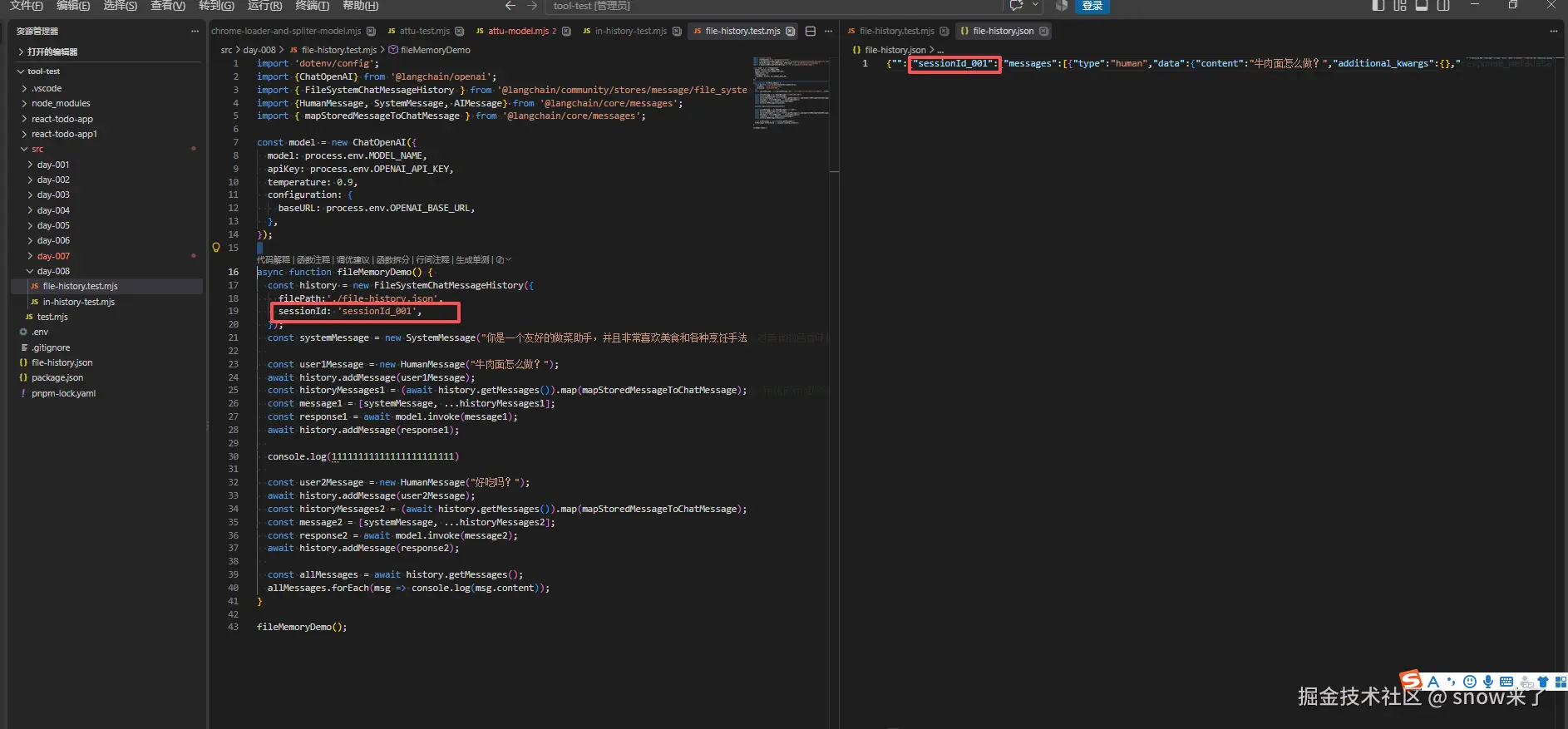Click the split editor icon in left group
The image size is (1568, 729).
pos(811,31)
